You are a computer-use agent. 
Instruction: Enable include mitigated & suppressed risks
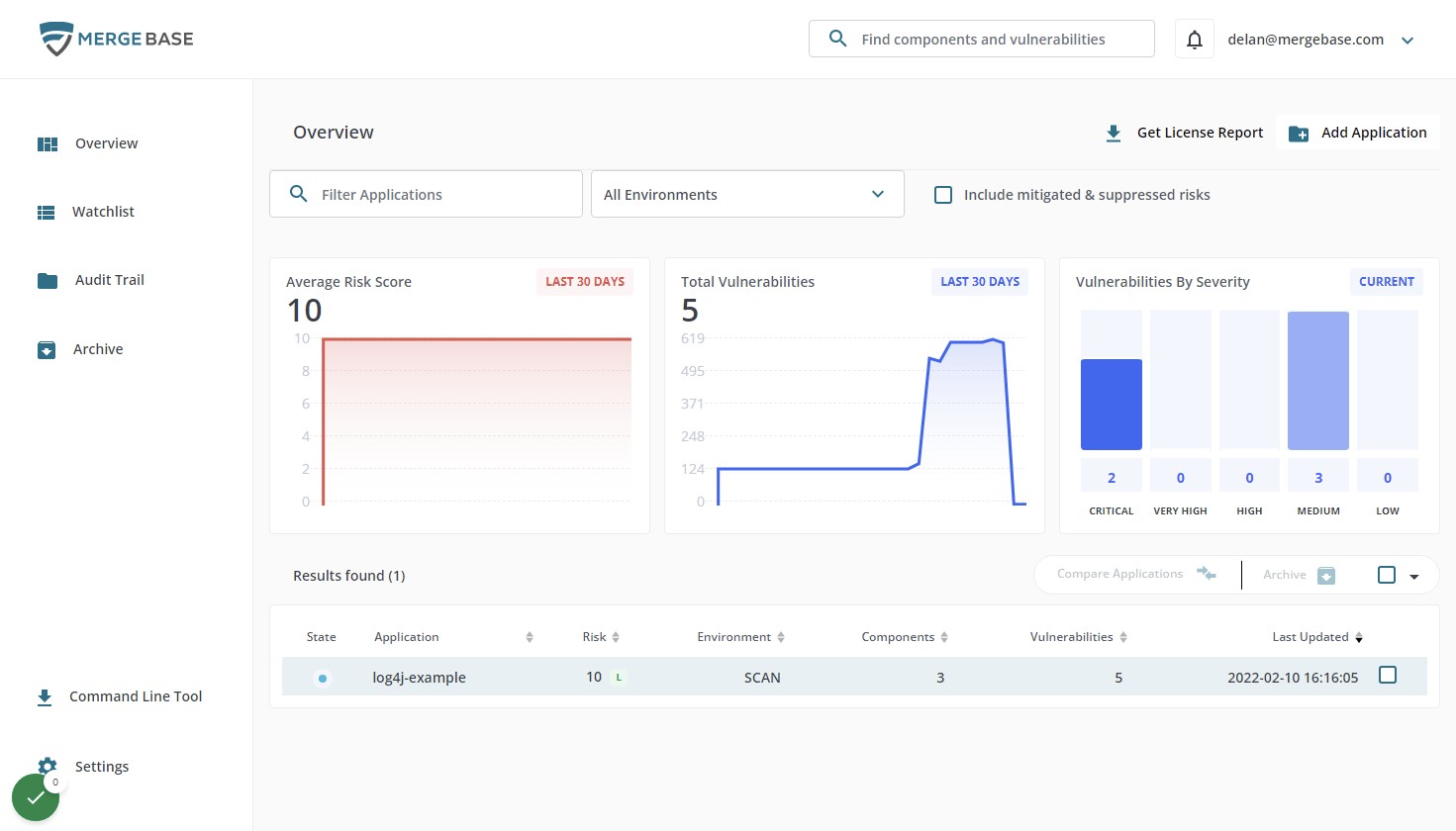pyautogui.click(x=943, y=195)
